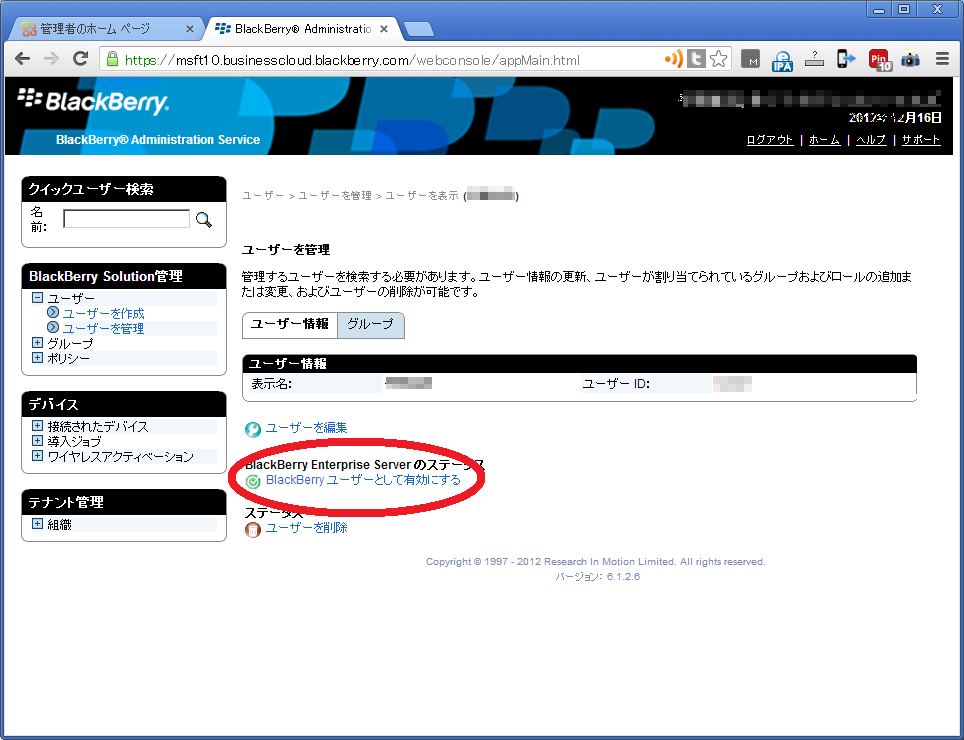The height and width of the screenshot is (740, 964).
Task: Click the question mark extension icon
Action: coord(814,59)
